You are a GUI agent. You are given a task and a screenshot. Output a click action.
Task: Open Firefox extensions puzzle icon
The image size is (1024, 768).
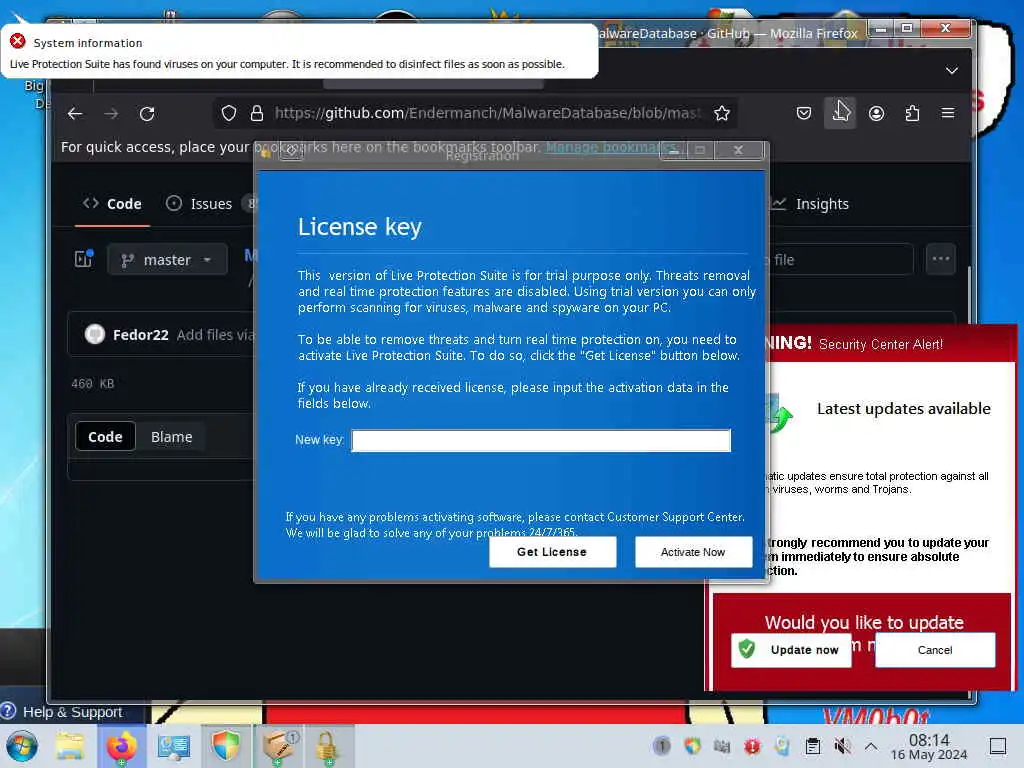912,114
